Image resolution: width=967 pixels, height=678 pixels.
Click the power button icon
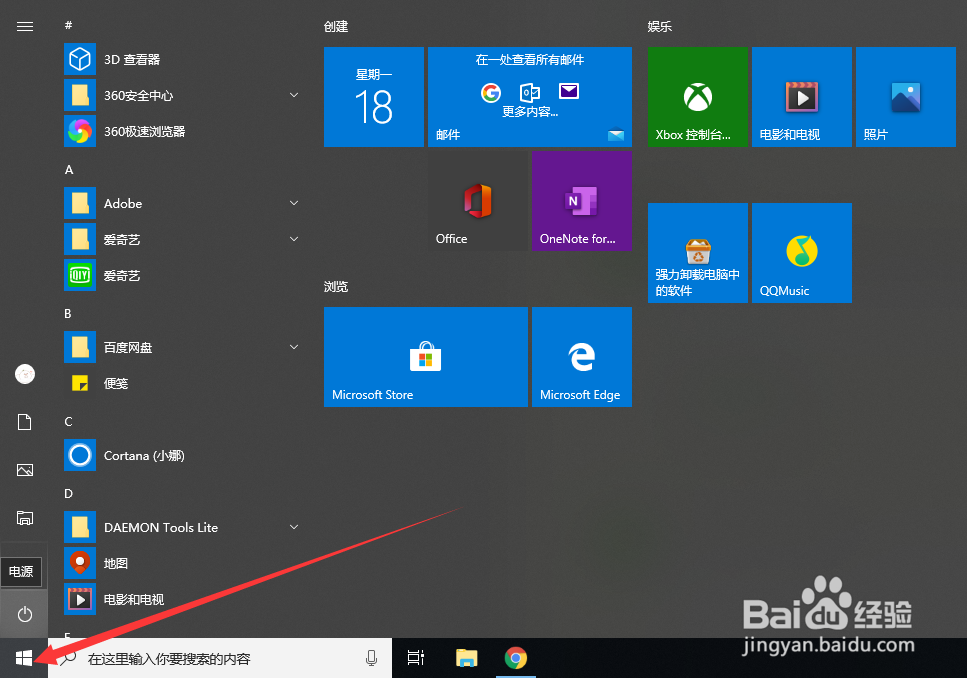coord(25,614)
